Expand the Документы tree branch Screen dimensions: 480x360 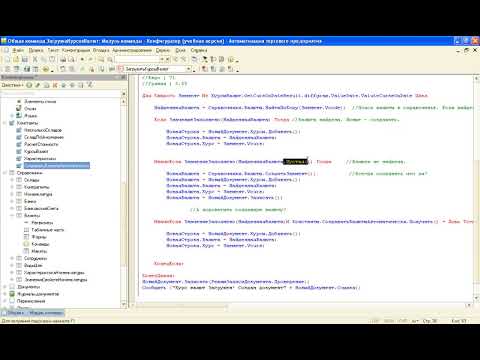click(5, 287)
